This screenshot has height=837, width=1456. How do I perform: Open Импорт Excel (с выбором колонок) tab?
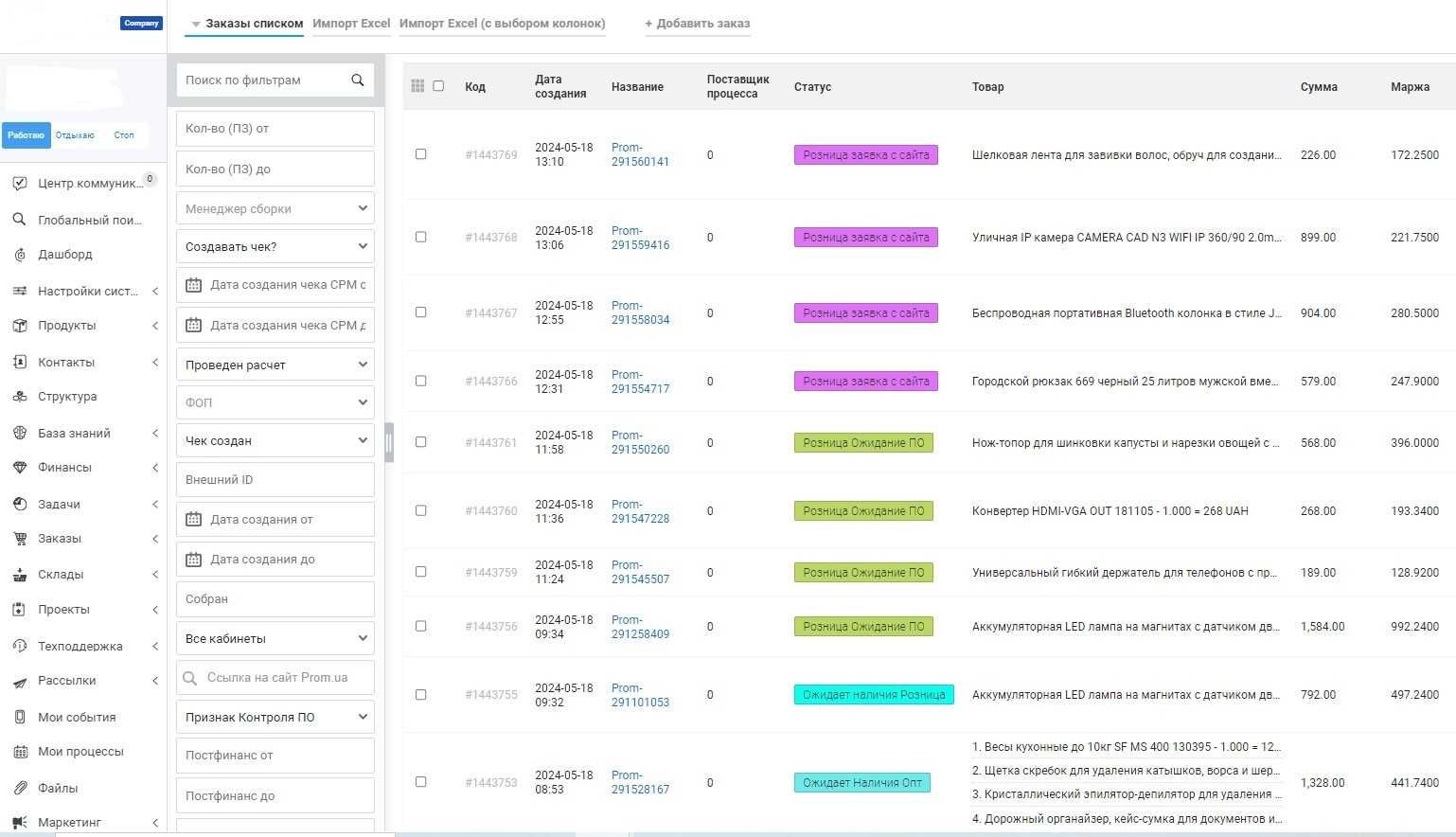click(503, 24)
